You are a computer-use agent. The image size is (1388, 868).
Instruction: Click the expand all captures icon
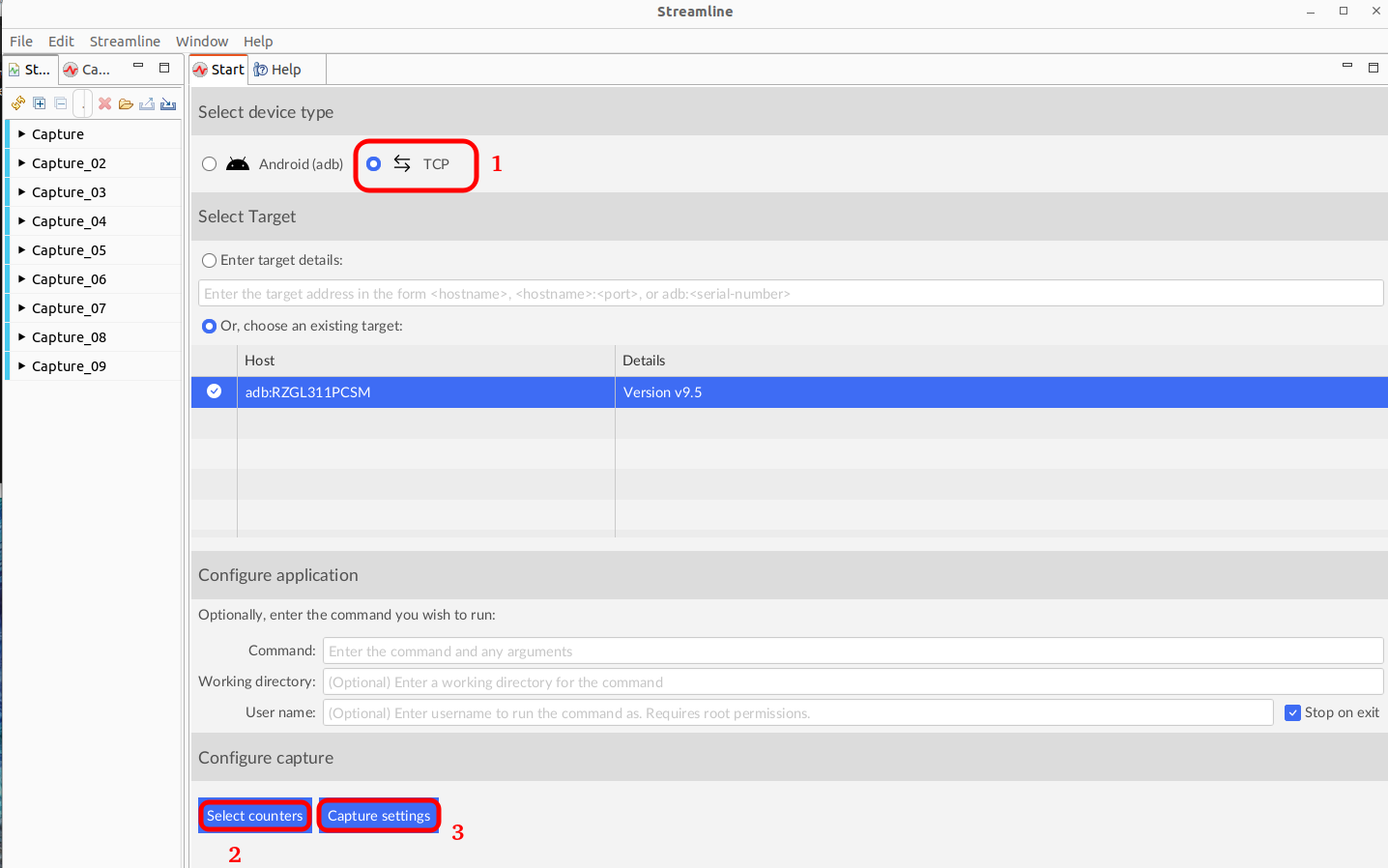40,103
